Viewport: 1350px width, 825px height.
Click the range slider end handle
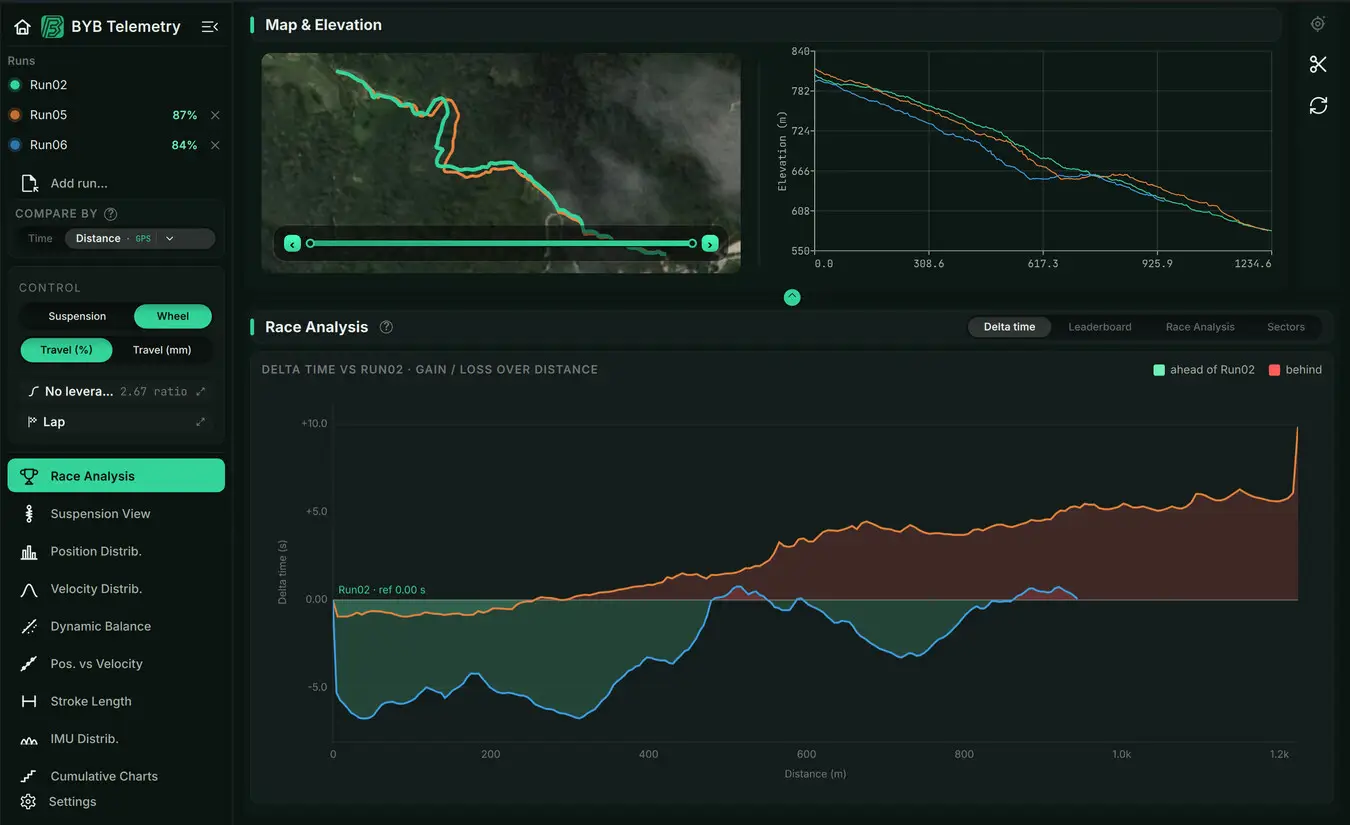tap(692, 243)
